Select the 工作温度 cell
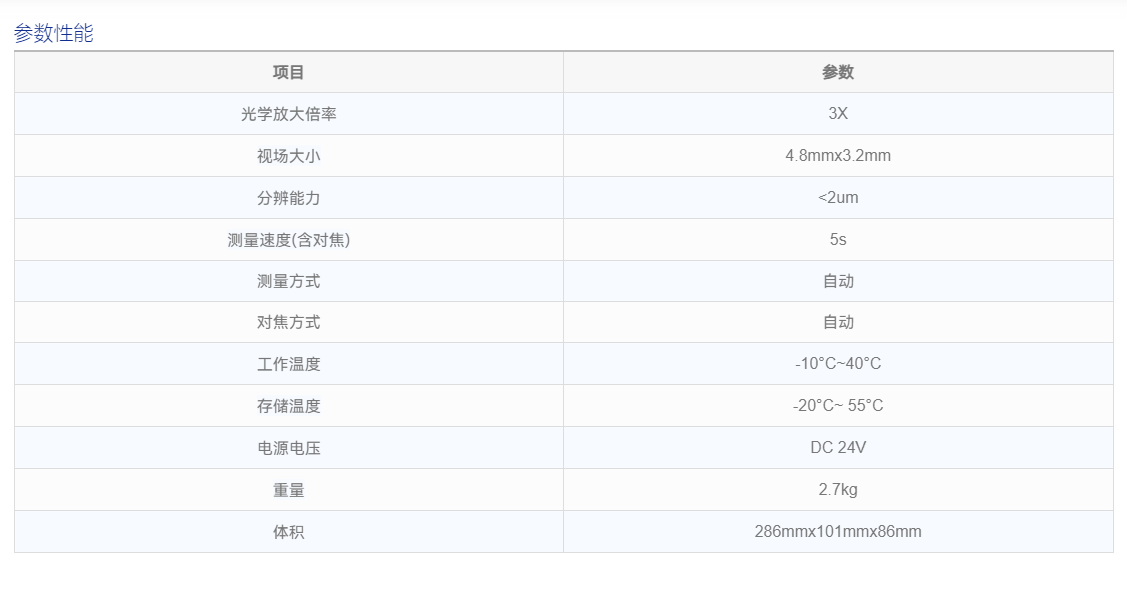The height and width of the screenshot is (610, 1127). [x=288, y=364]
